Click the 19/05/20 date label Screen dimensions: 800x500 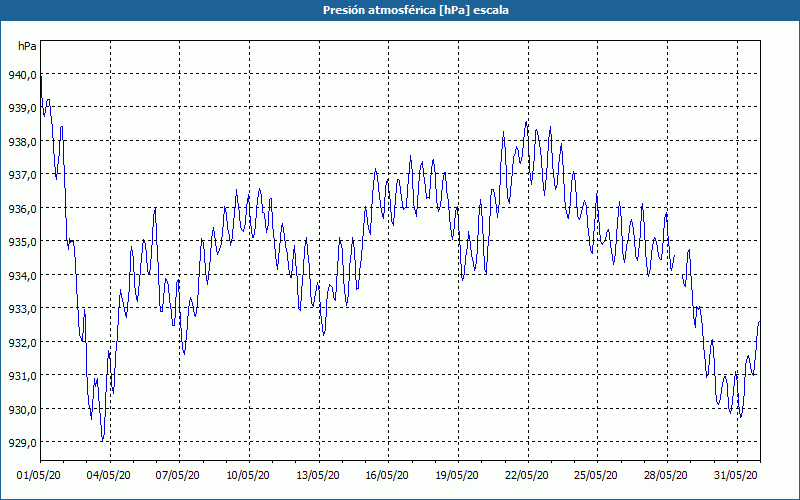(x=457, y=475)
